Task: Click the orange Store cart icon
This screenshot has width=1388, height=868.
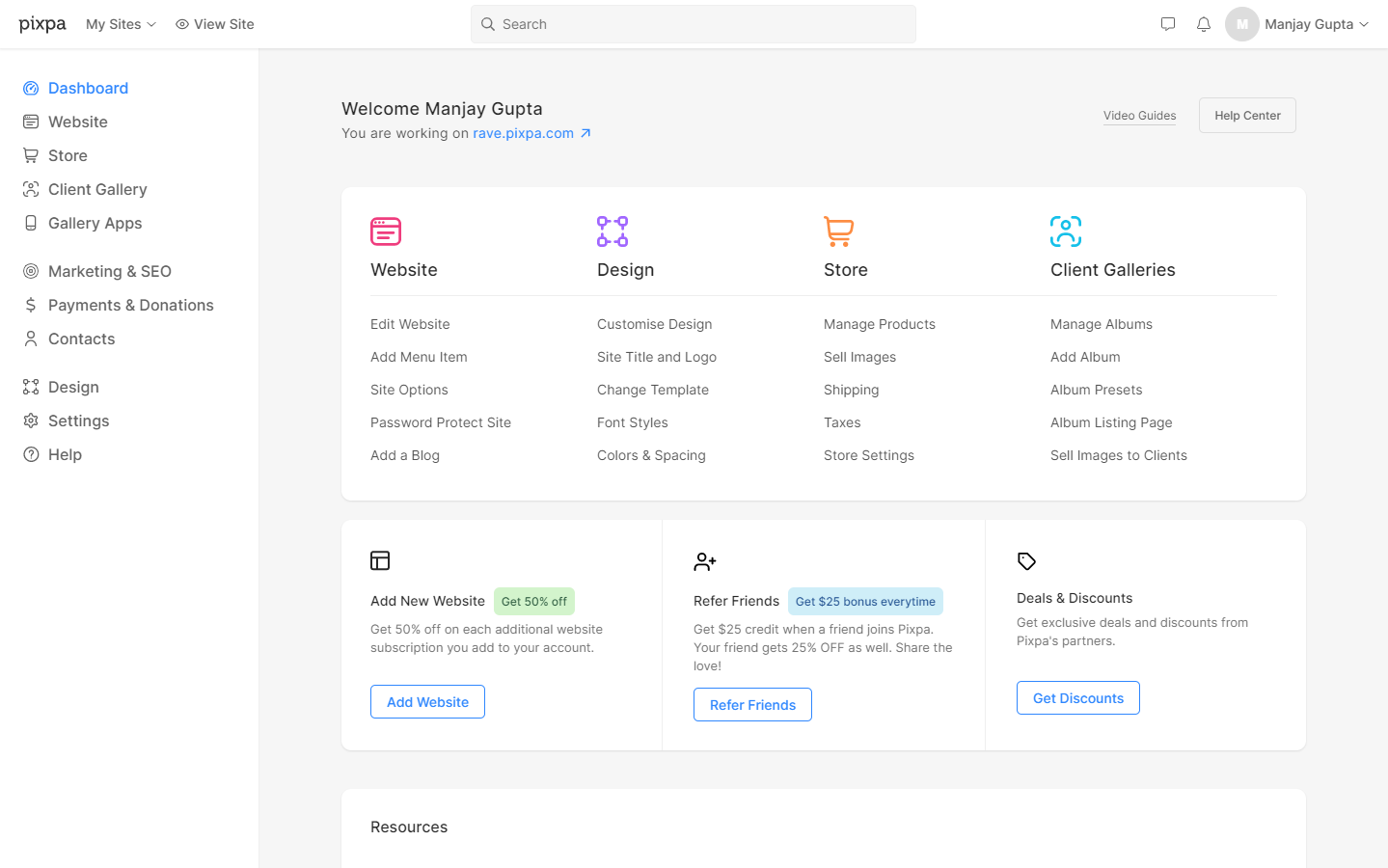Action: 838,231
